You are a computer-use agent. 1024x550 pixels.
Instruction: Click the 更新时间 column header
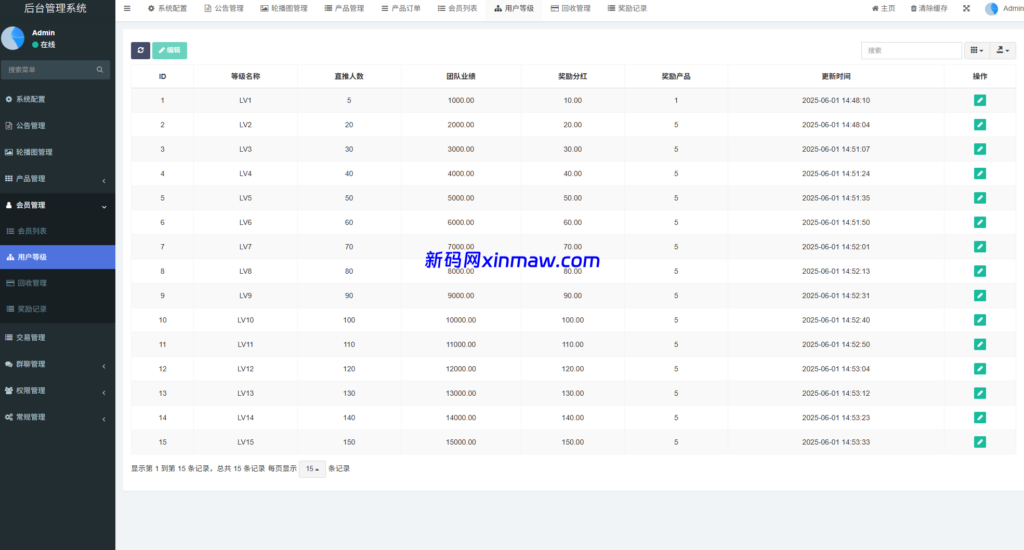[x=836, y=76]
